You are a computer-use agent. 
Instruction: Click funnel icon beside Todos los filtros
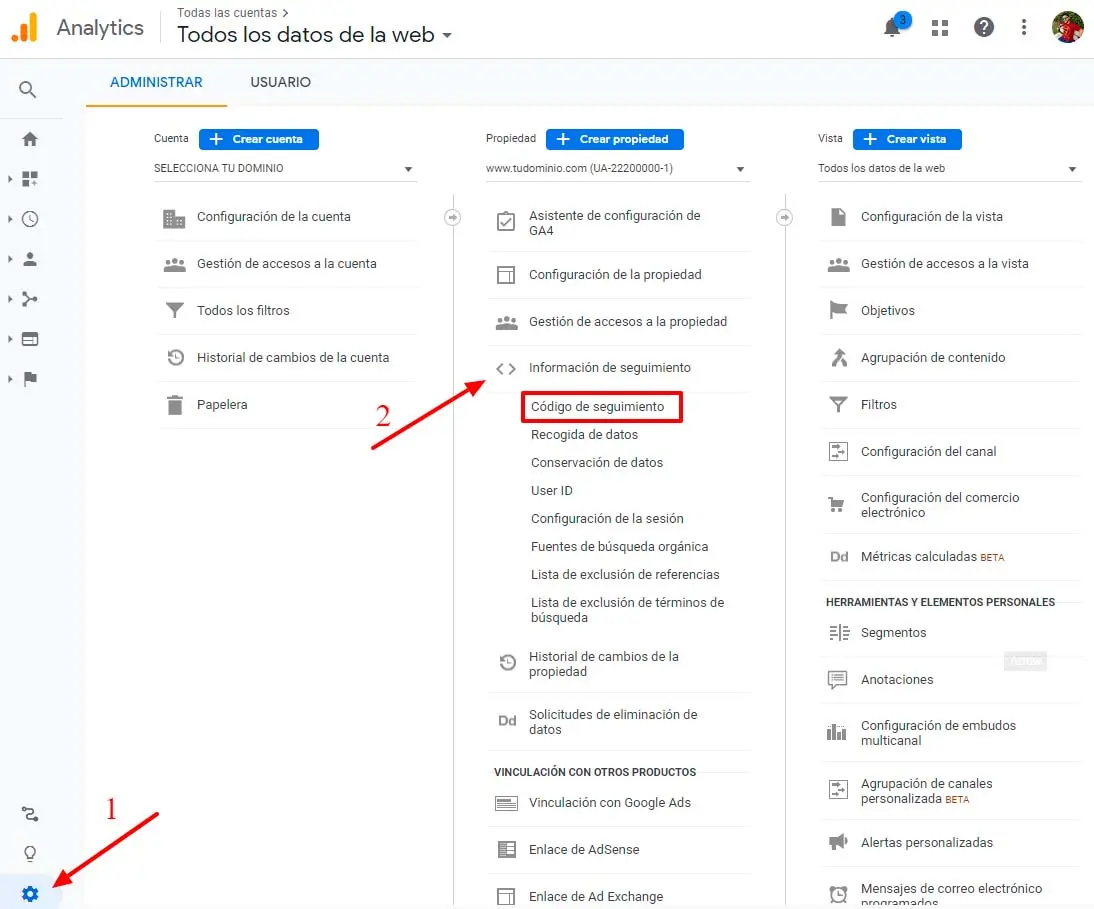(x=174, y=310)
